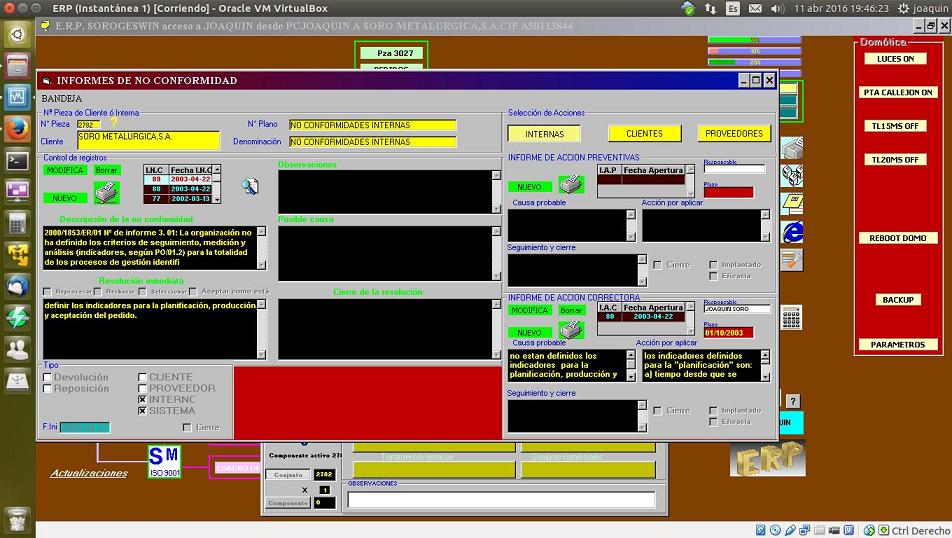The width and height of the screenshot is (952, 538).
Task: Click the printer icon in Control de registros
Action: tap(107, 192)
